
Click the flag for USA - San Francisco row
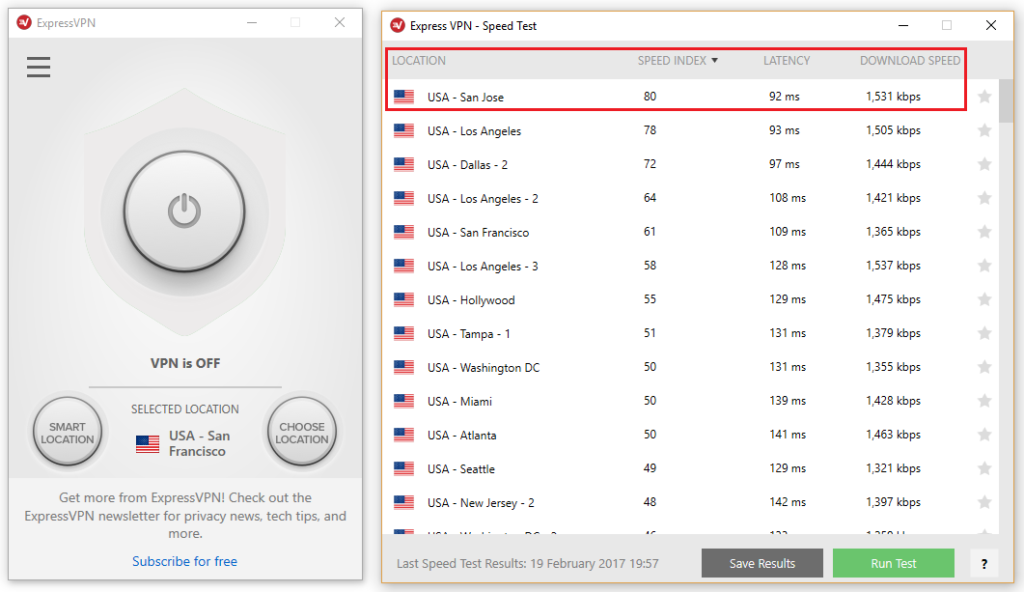pyautogui.click(x=404, y=232)
